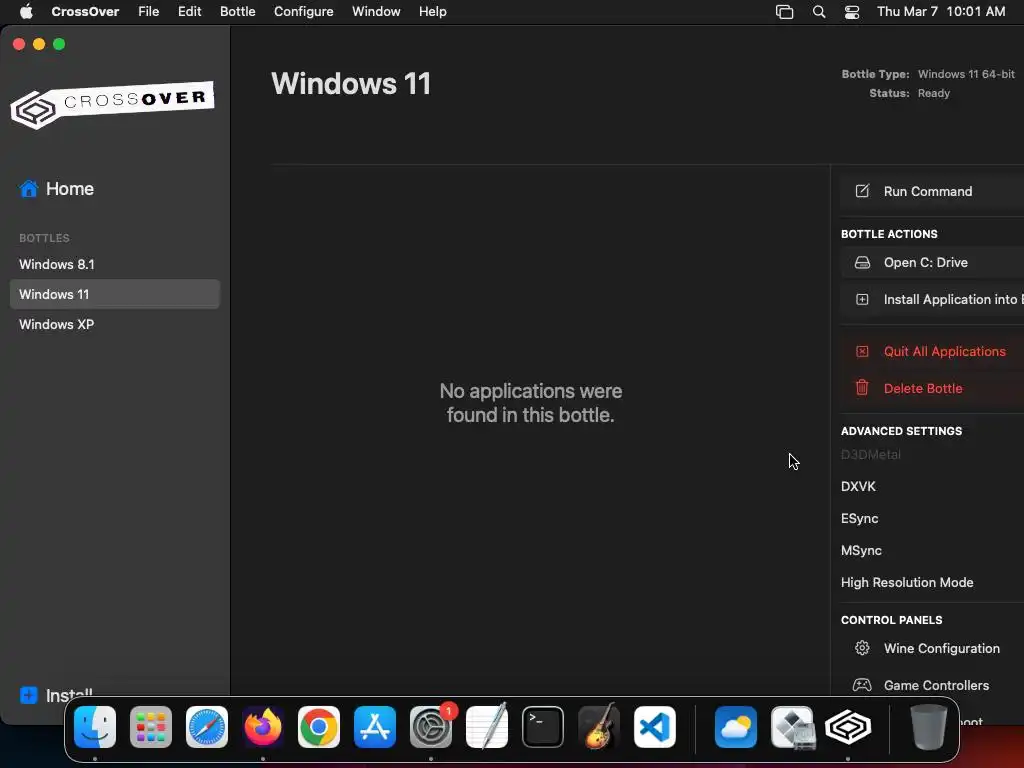The height and width of the screenshot is (768, 1024).
Task: Click the 'Ready' status value
Action: click(934, 93)
